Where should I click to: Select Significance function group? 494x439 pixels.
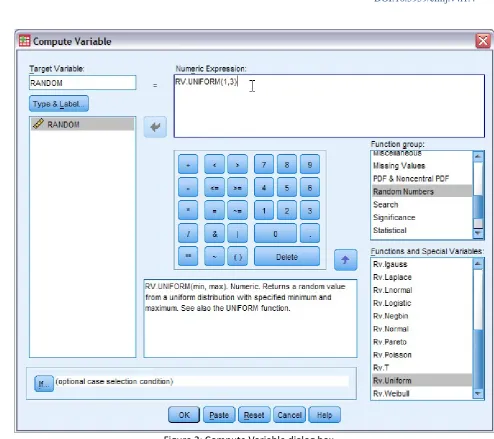(x=422, y=217)
